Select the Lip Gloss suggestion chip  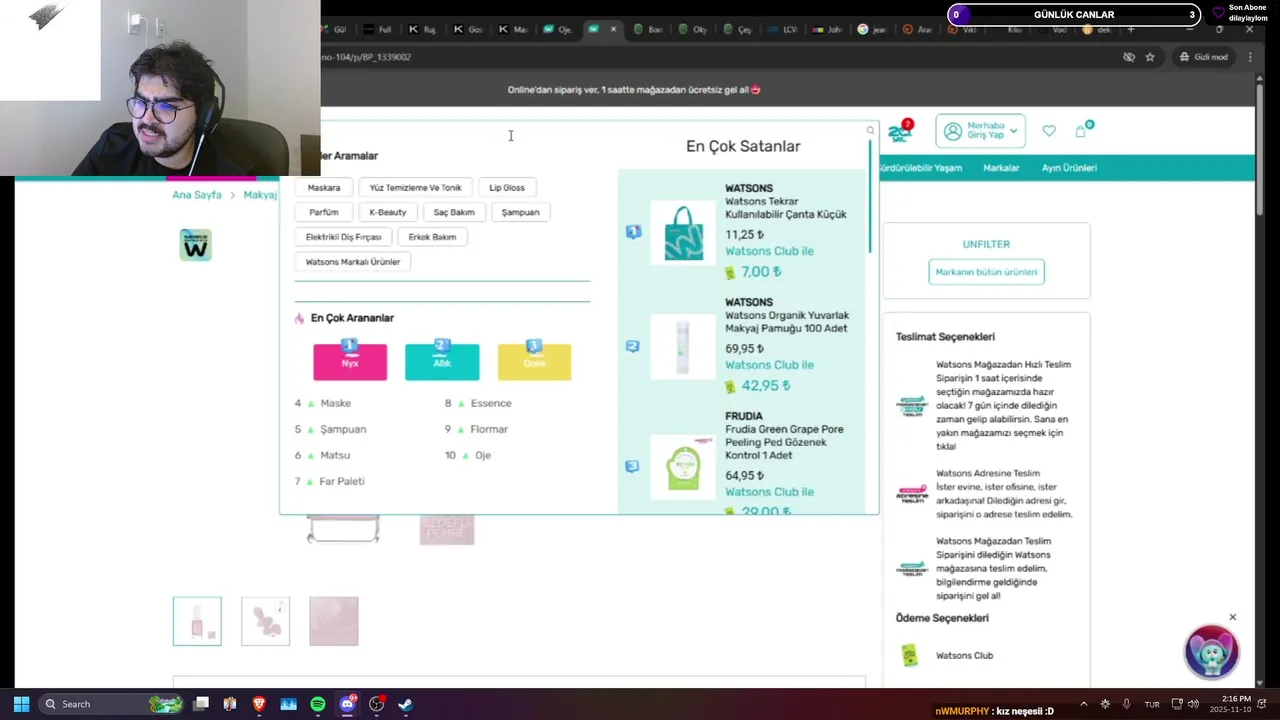[x=507, y=187]
